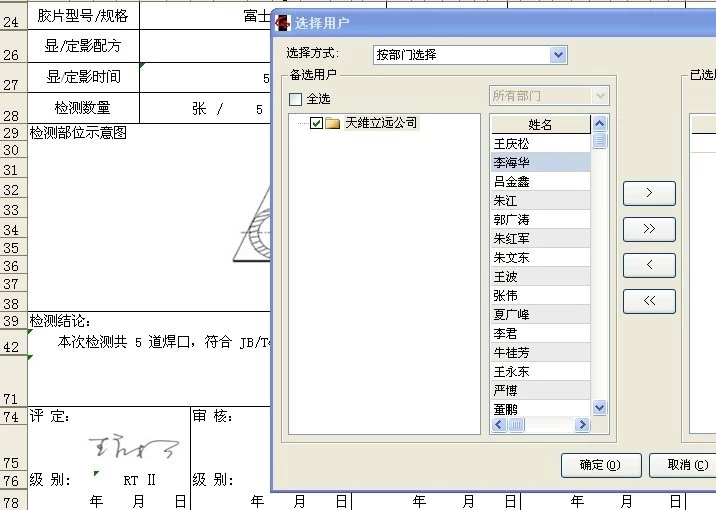Viewport: 716px width, 510px height.
Task: Click the 姓名 column header
Action: pyautogui.click(x=540, y=124)
